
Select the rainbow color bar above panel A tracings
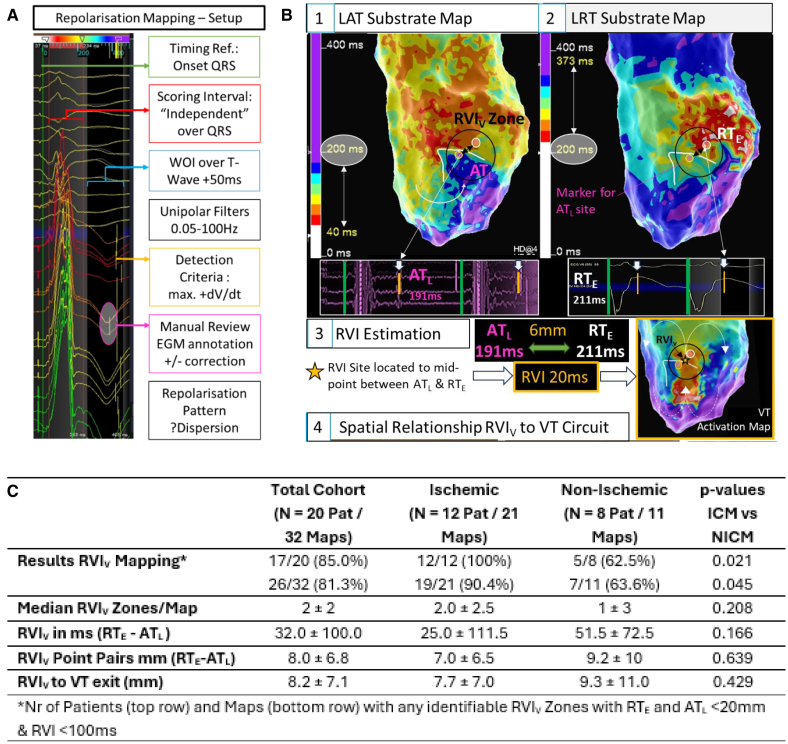[x=84, y=38]
